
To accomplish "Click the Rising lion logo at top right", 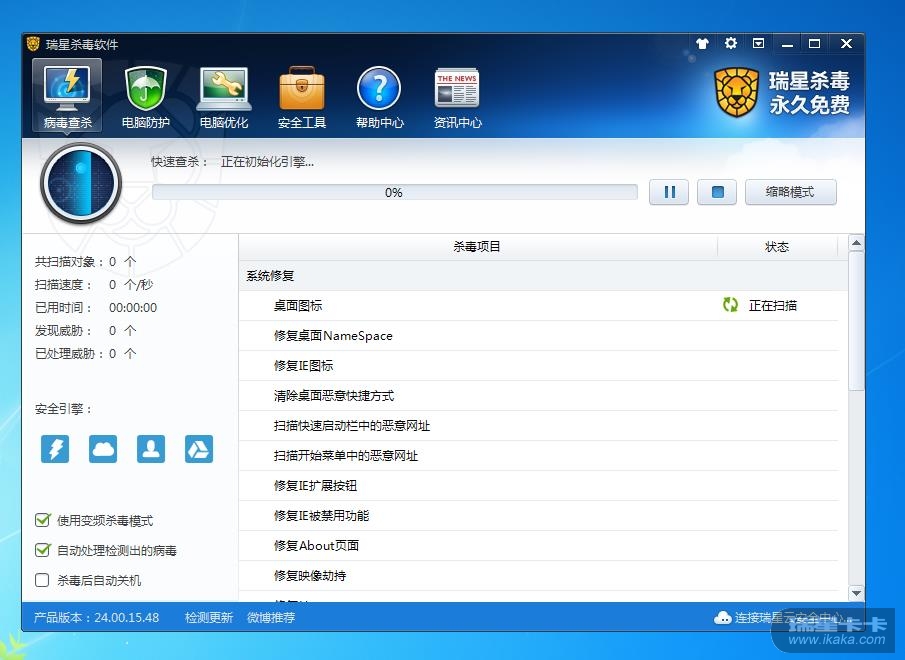I will point(736,92).
